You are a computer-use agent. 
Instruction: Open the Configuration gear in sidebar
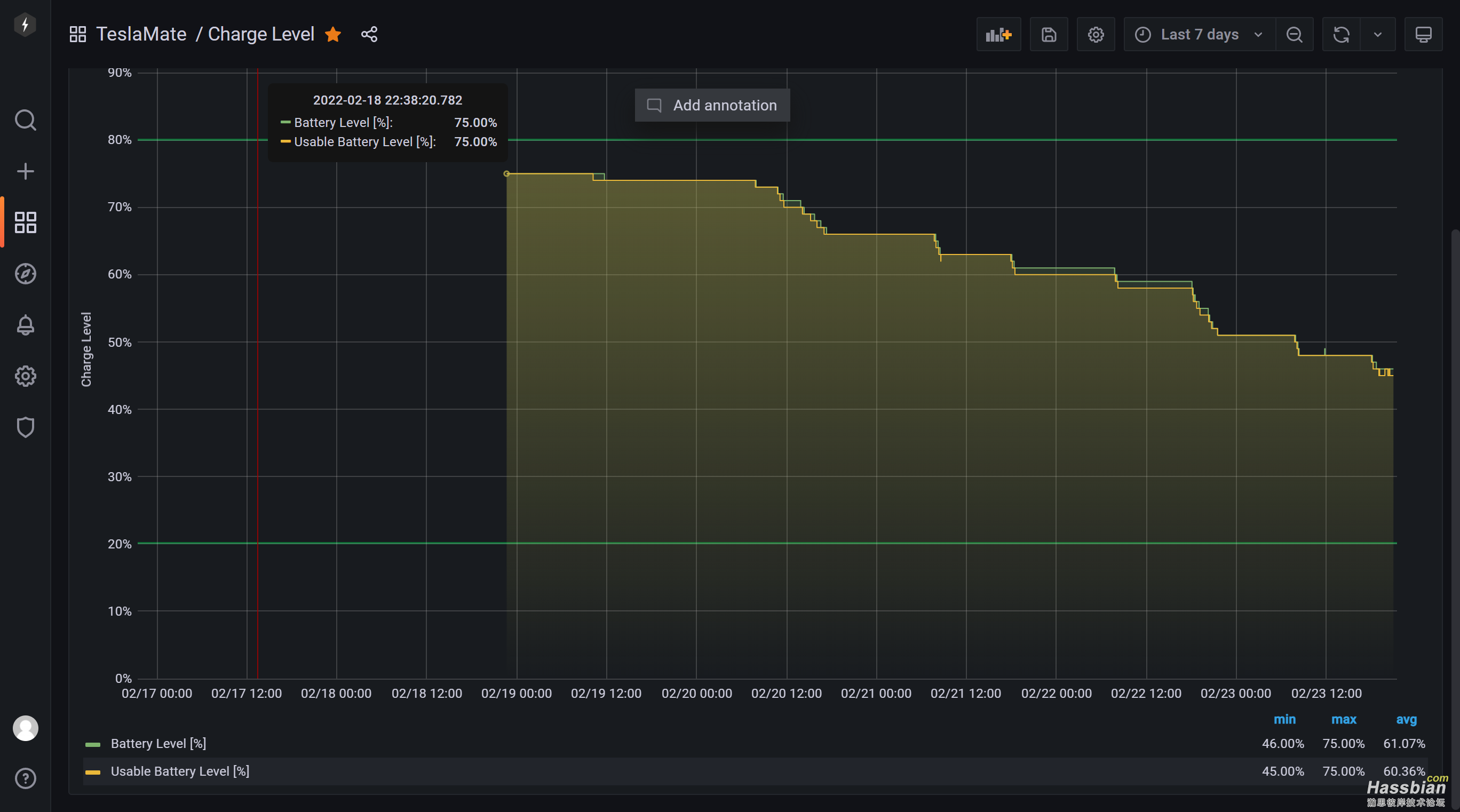tap(25, 376)
